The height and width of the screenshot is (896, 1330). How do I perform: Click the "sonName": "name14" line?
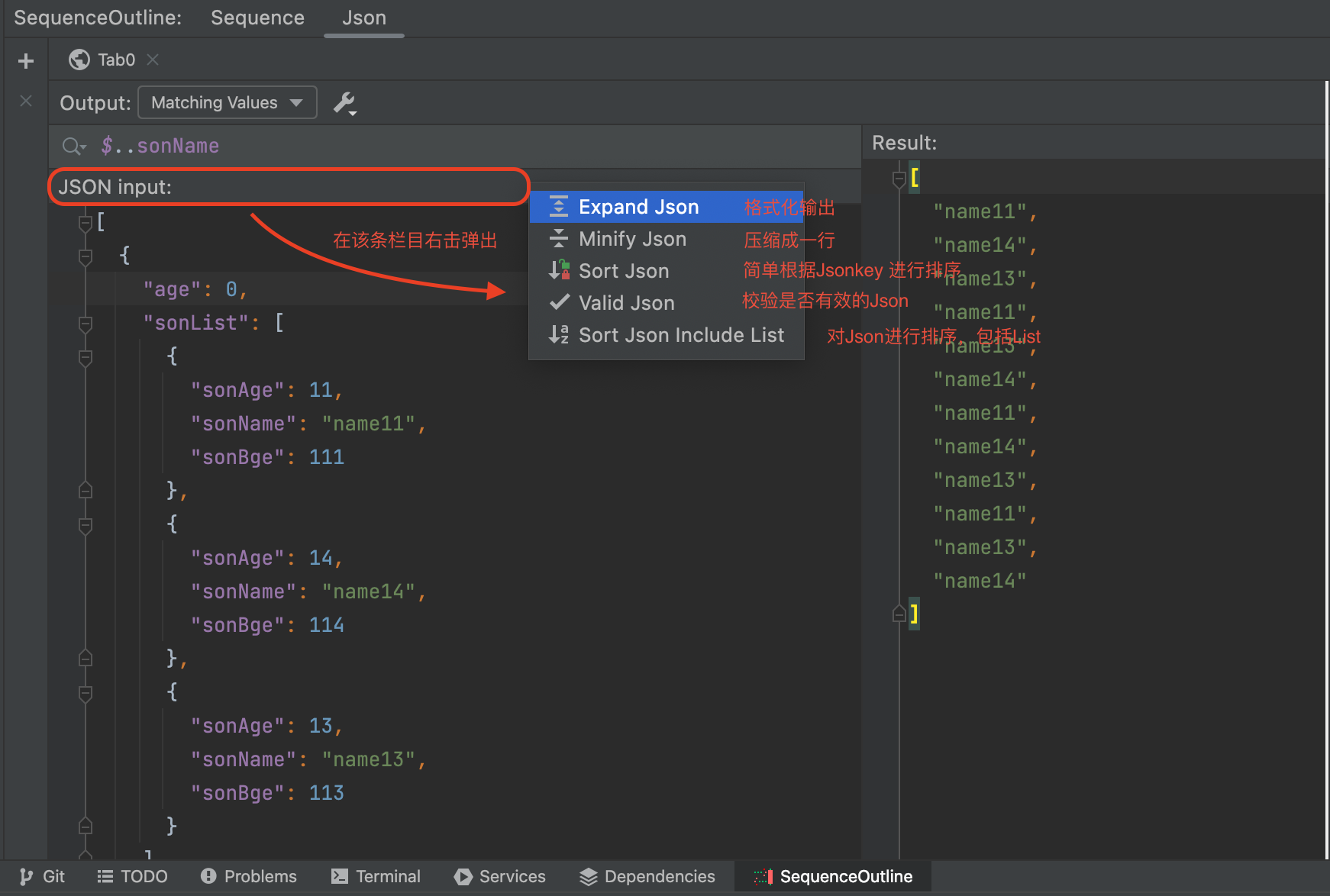pyautogui.click(x=308, y=591)
